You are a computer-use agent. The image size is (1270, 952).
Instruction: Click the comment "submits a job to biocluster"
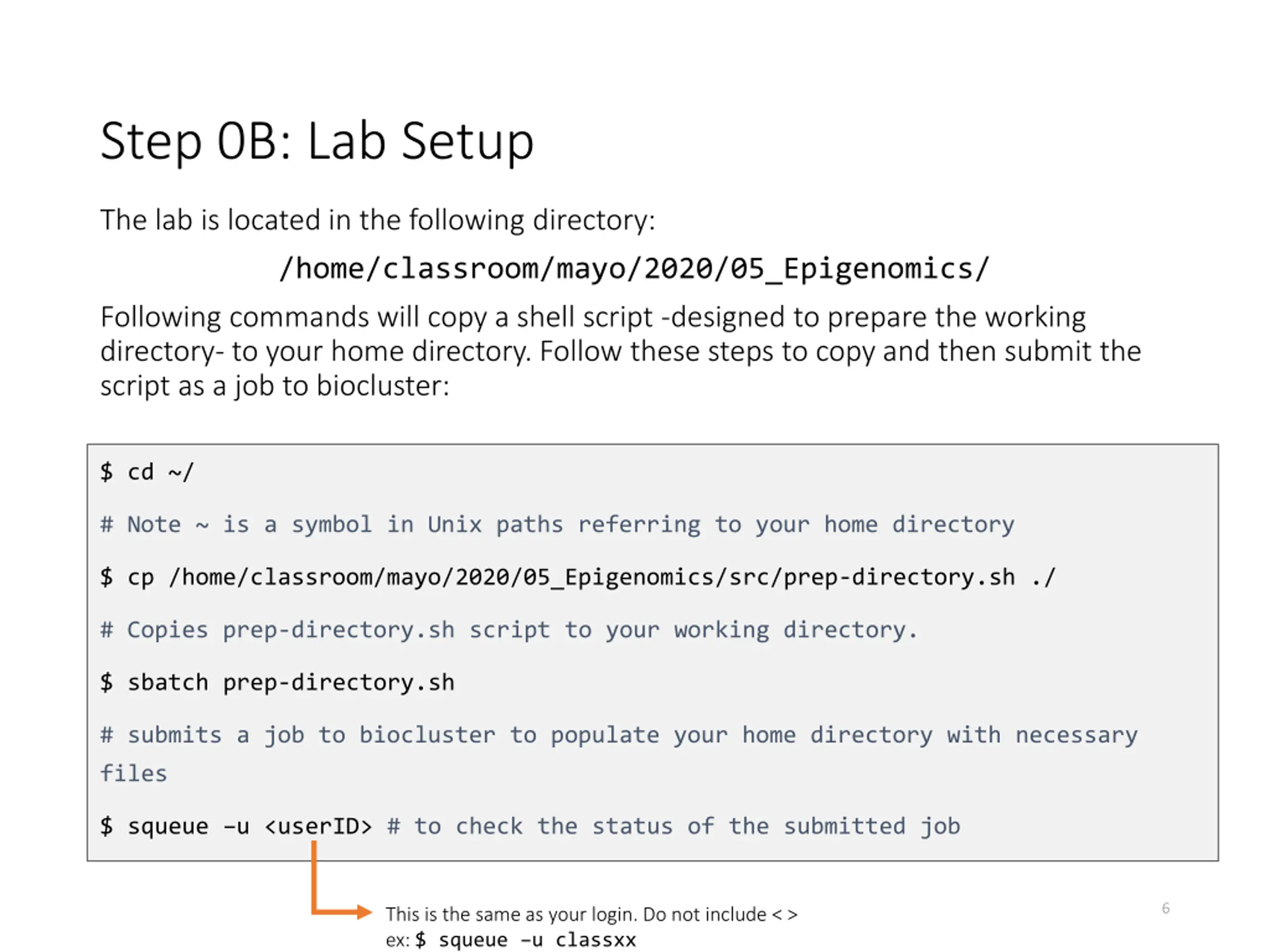pyautogui.click(x=618, y=735)
